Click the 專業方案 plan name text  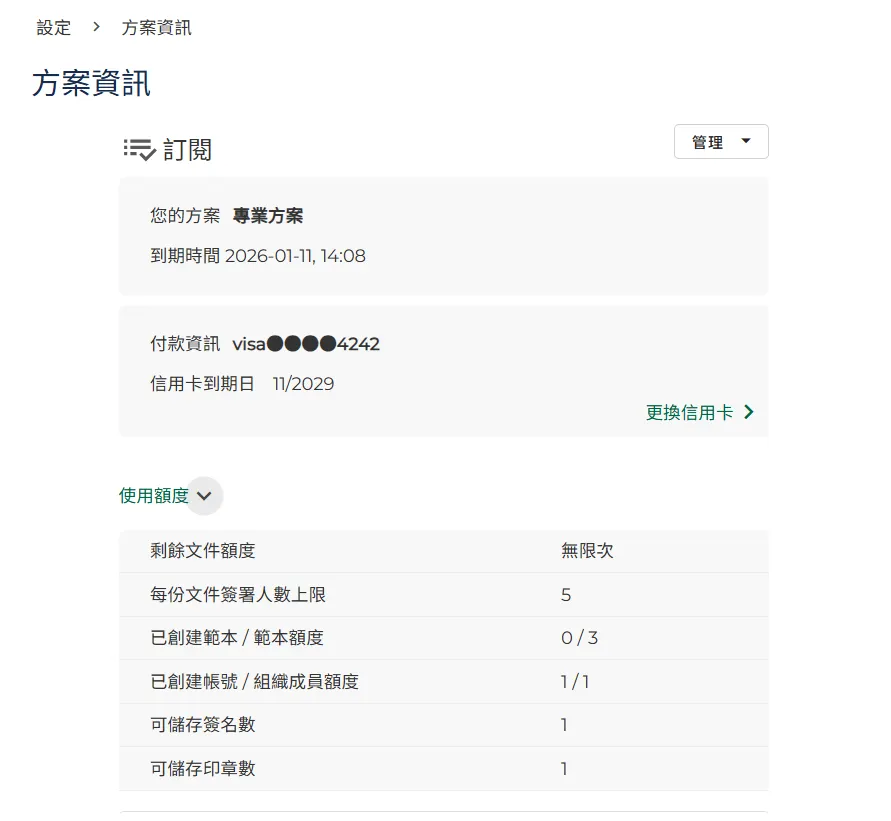tap(267, 215)
